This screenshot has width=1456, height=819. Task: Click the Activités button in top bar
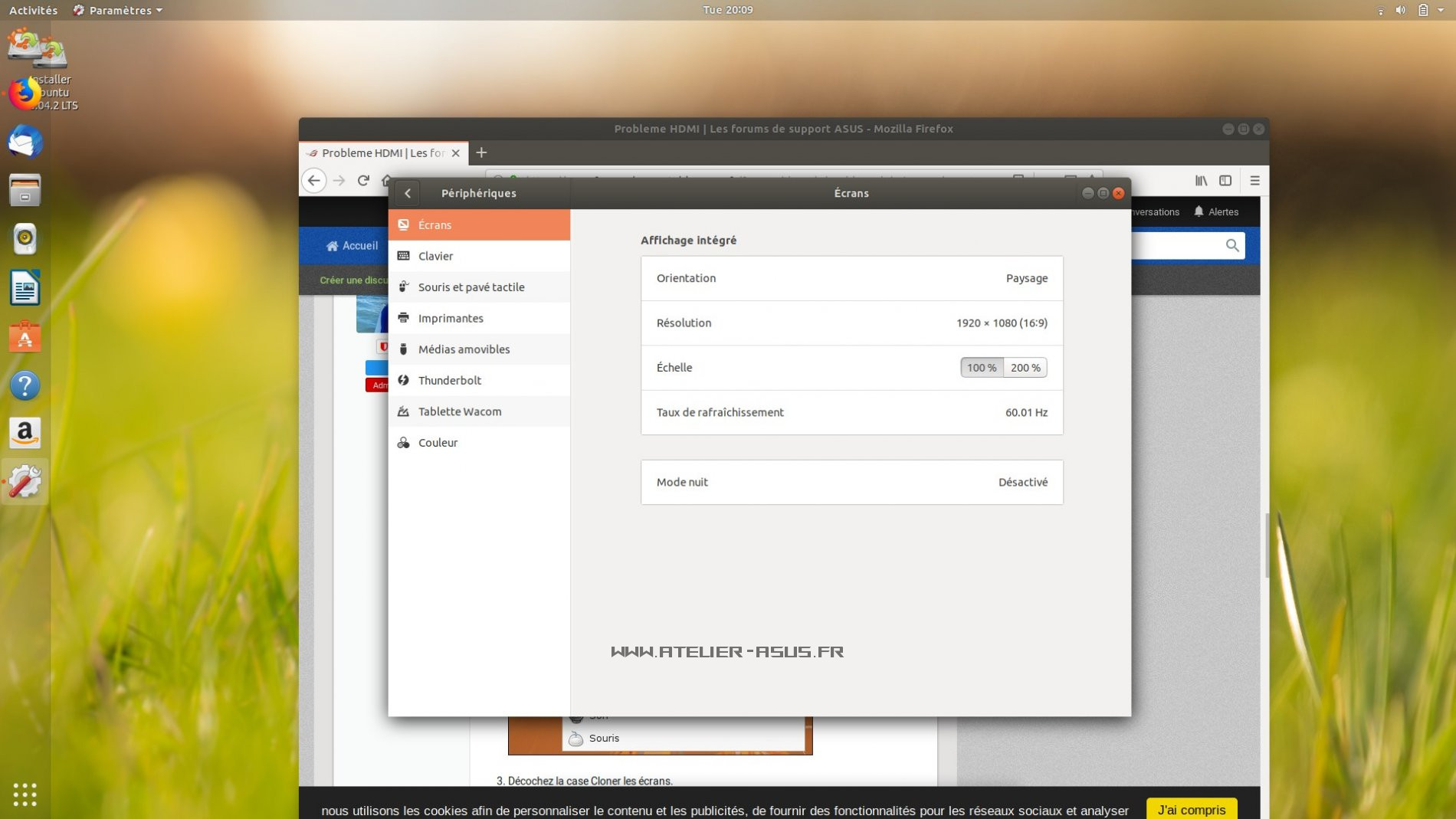[33, 10]
